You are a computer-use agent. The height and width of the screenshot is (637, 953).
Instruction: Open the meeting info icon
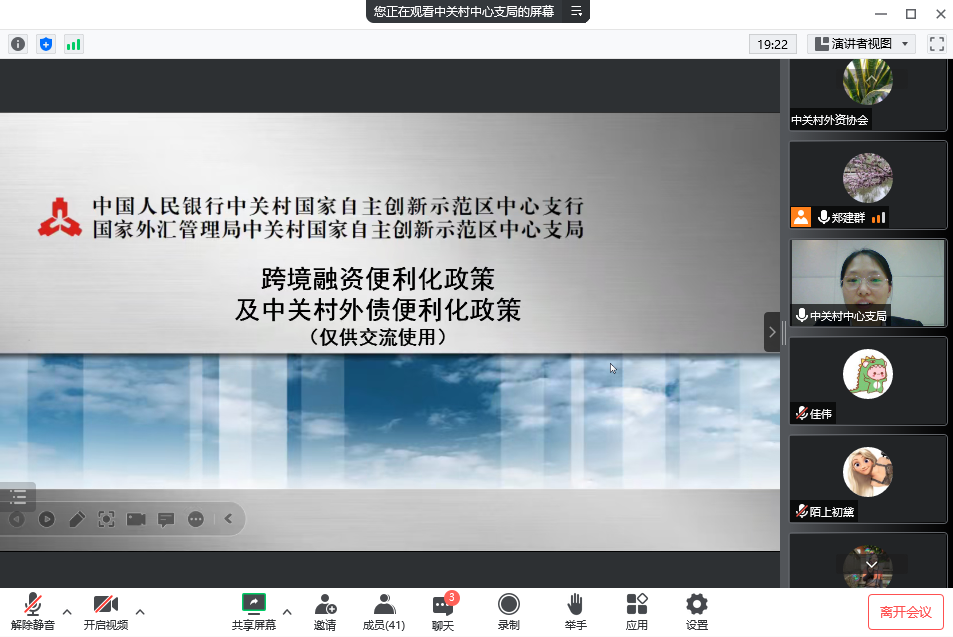[18, 44]
